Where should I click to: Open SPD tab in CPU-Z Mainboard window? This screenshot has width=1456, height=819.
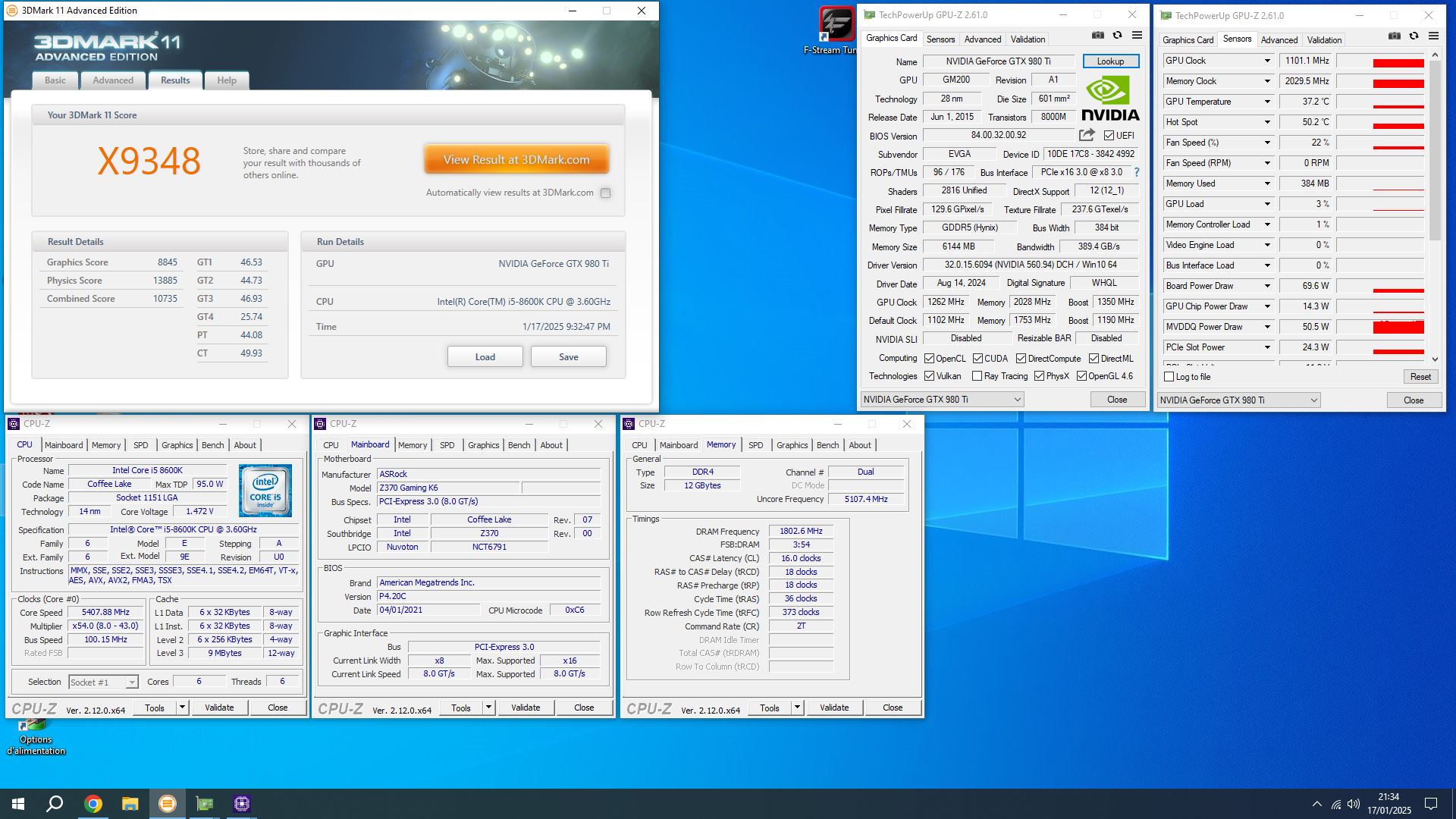point(447,445)
